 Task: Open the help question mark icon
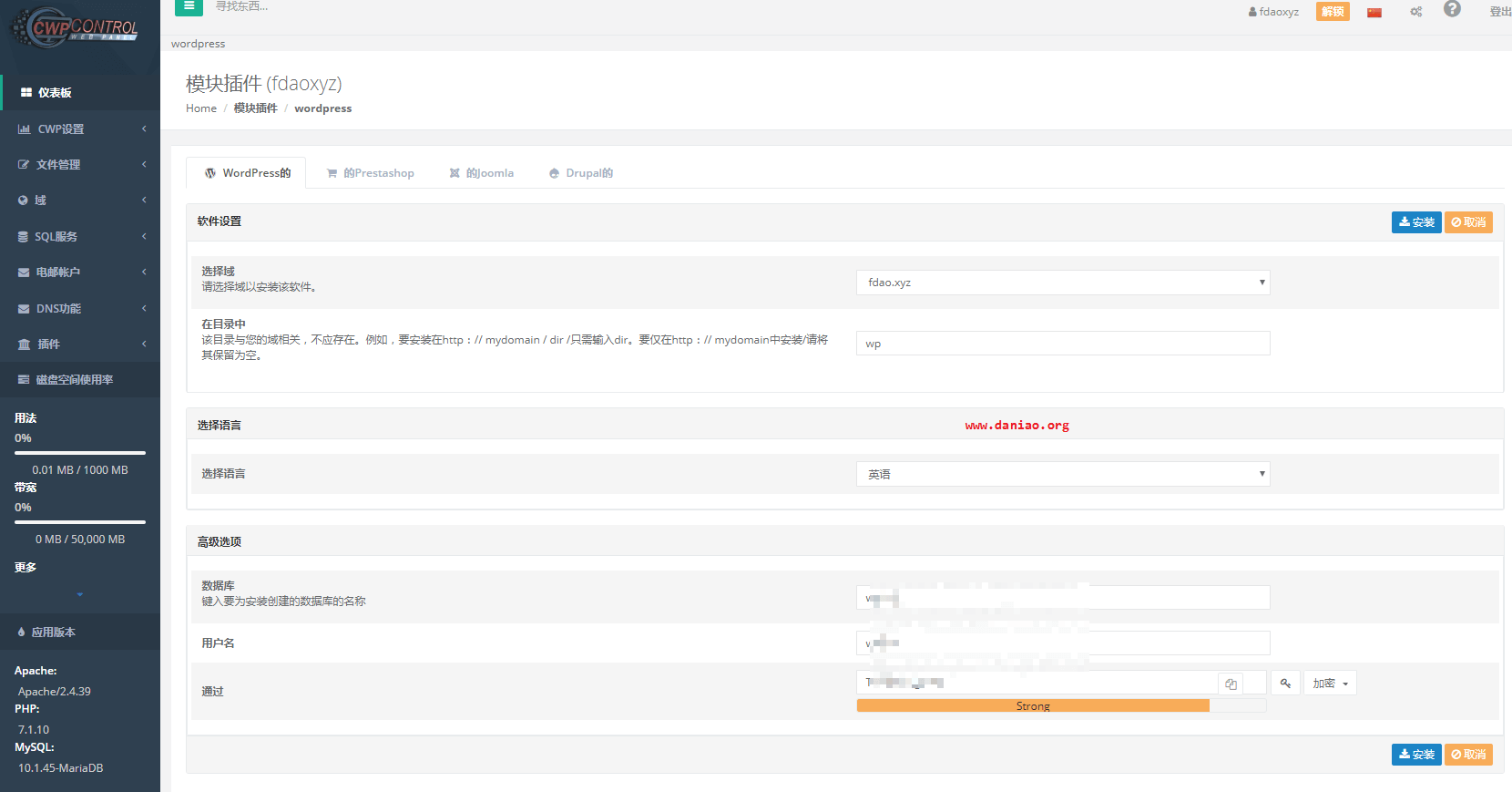(1452, 9)
